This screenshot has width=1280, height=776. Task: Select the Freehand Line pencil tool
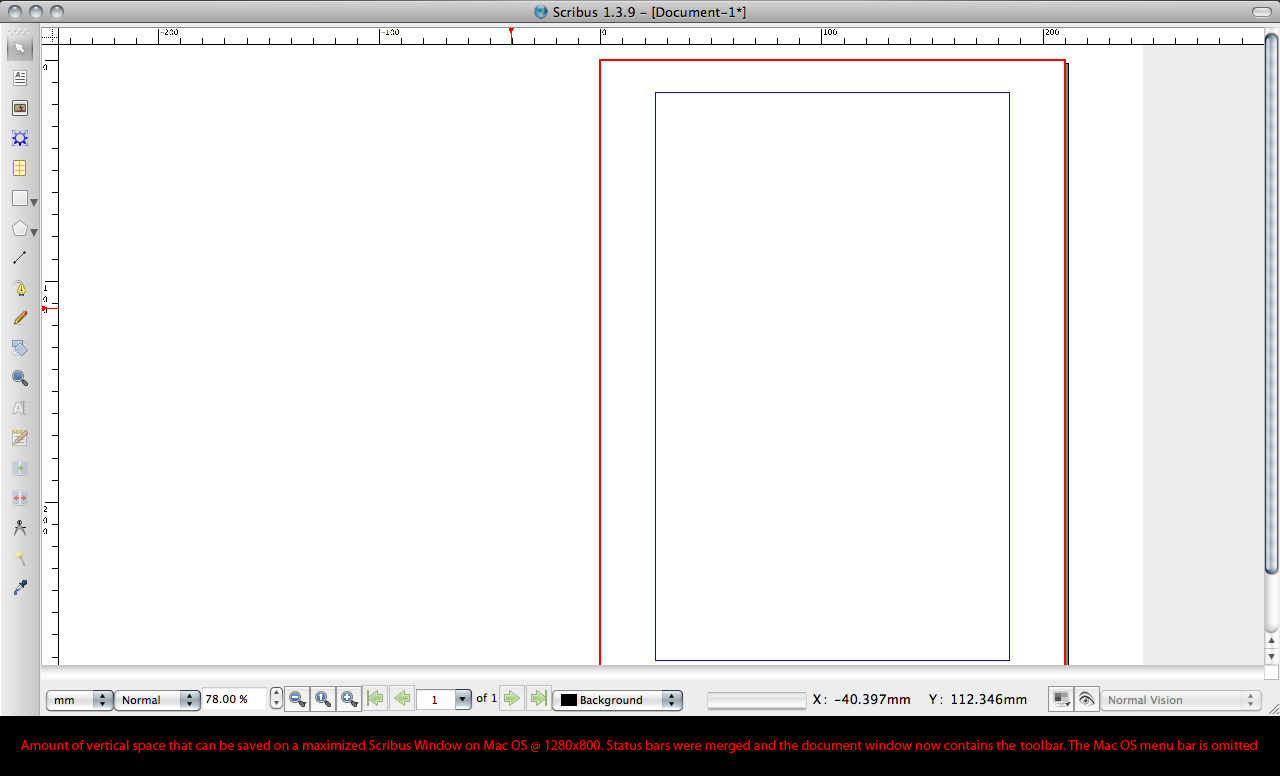coord(20,318)
